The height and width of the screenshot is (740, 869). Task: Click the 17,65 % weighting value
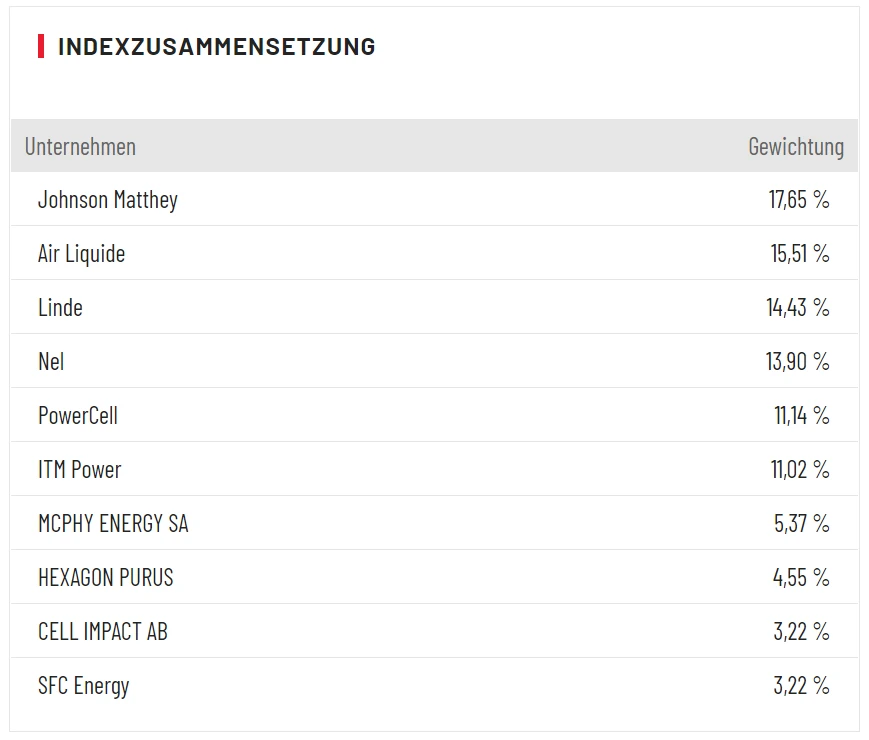pyautogui.click(x=799, y=200)
